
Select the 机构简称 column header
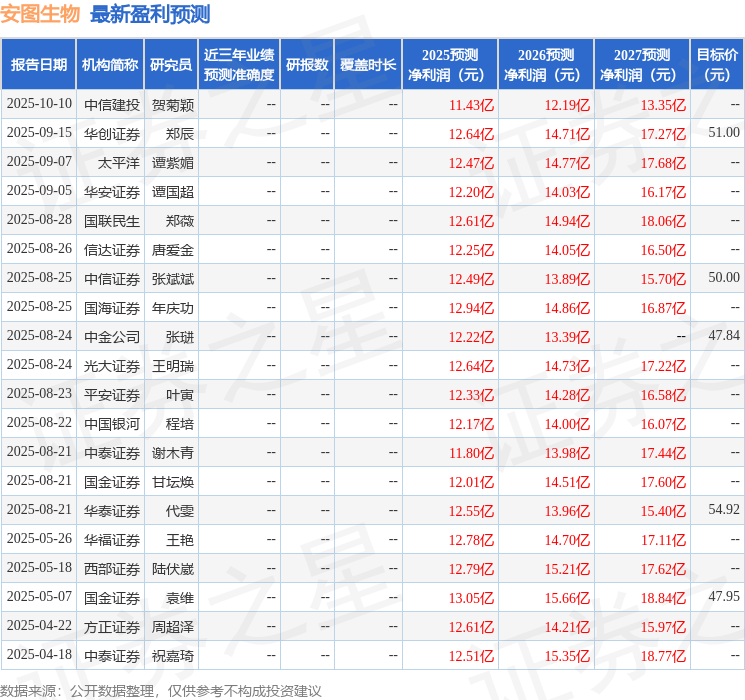110,65
